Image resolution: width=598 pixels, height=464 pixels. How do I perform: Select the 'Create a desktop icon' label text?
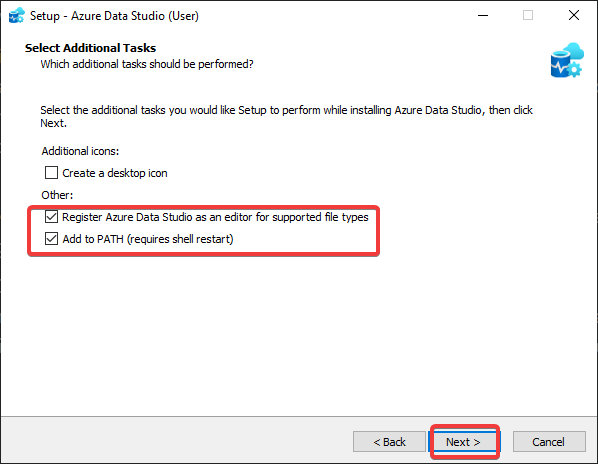click(x=115, y=173)
